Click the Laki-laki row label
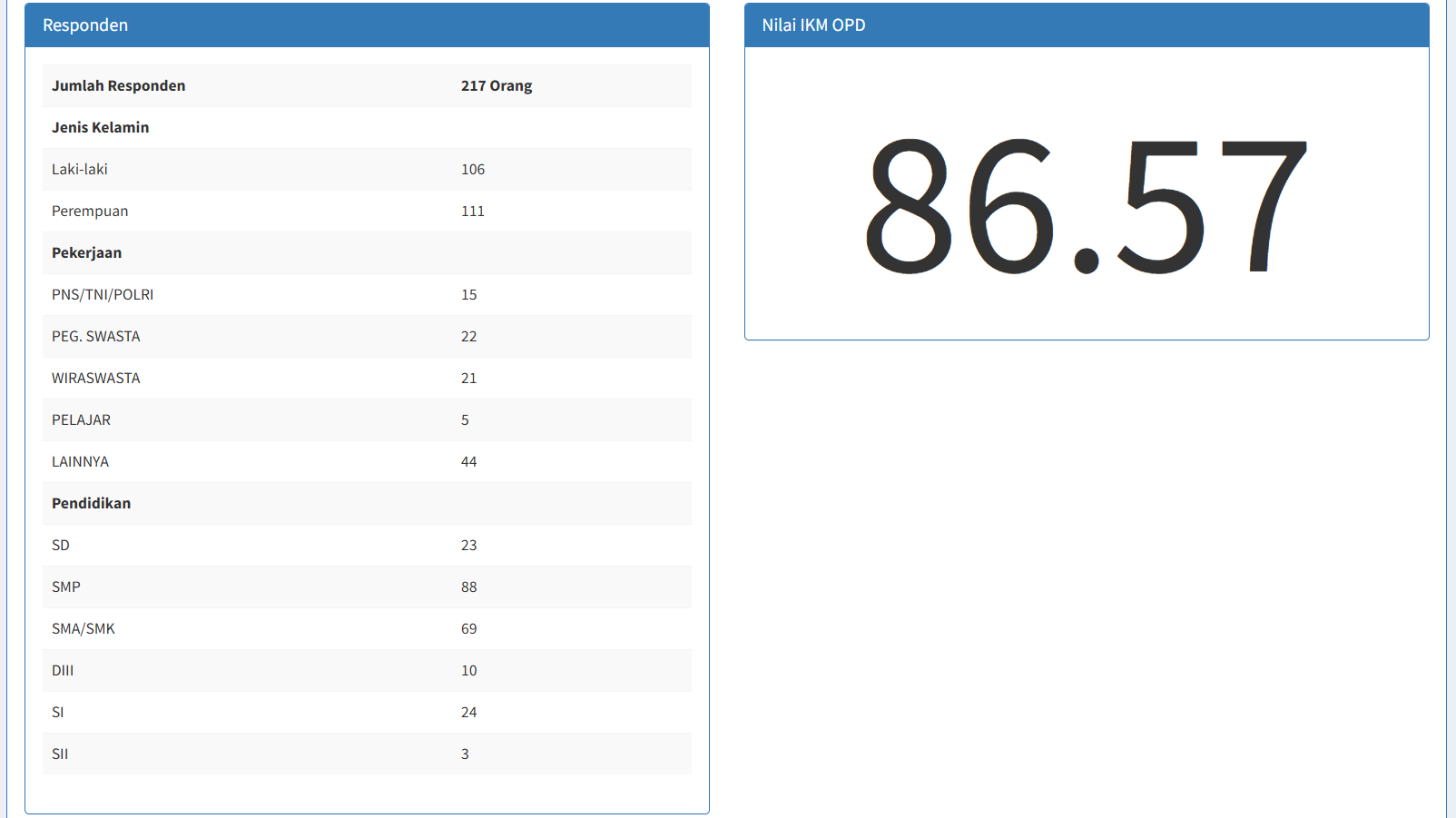The image size is (1456, 818). click(x=80, y=170)
